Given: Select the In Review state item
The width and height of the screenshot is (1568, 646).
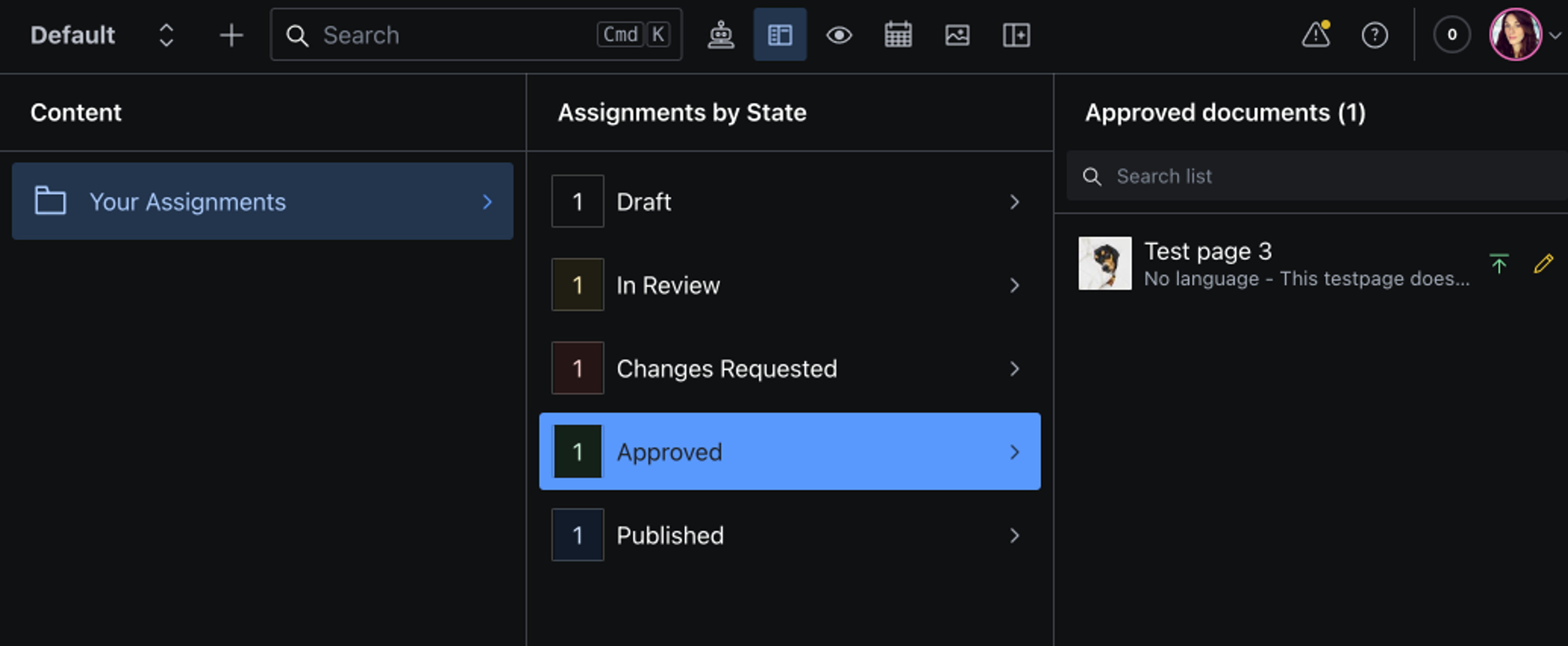Looking at the screenshot, I should click(x=789, y=285).
